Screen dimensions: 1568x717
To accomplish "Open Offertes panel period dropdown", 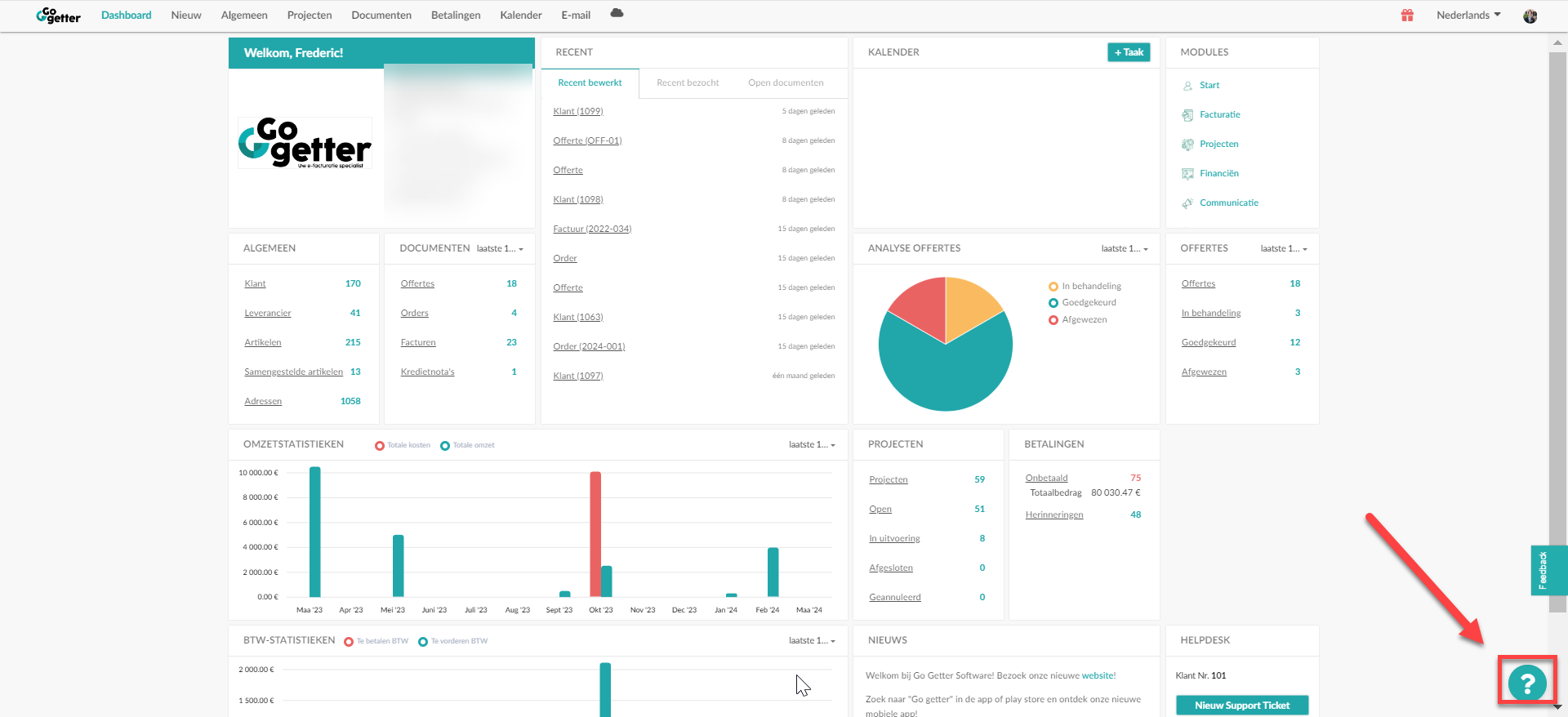I will [x=1284, y=248].
